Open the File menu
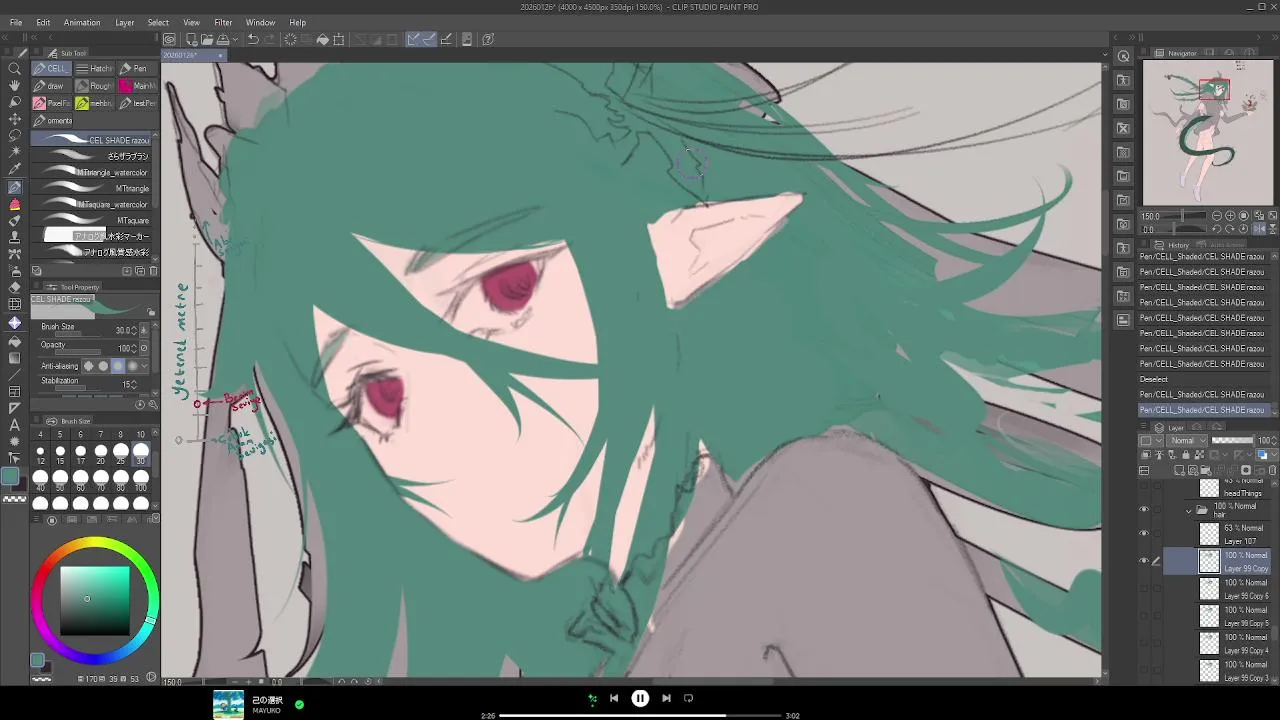The height and width of the screenshot is (720, 1280). click(x=16, y=22)
